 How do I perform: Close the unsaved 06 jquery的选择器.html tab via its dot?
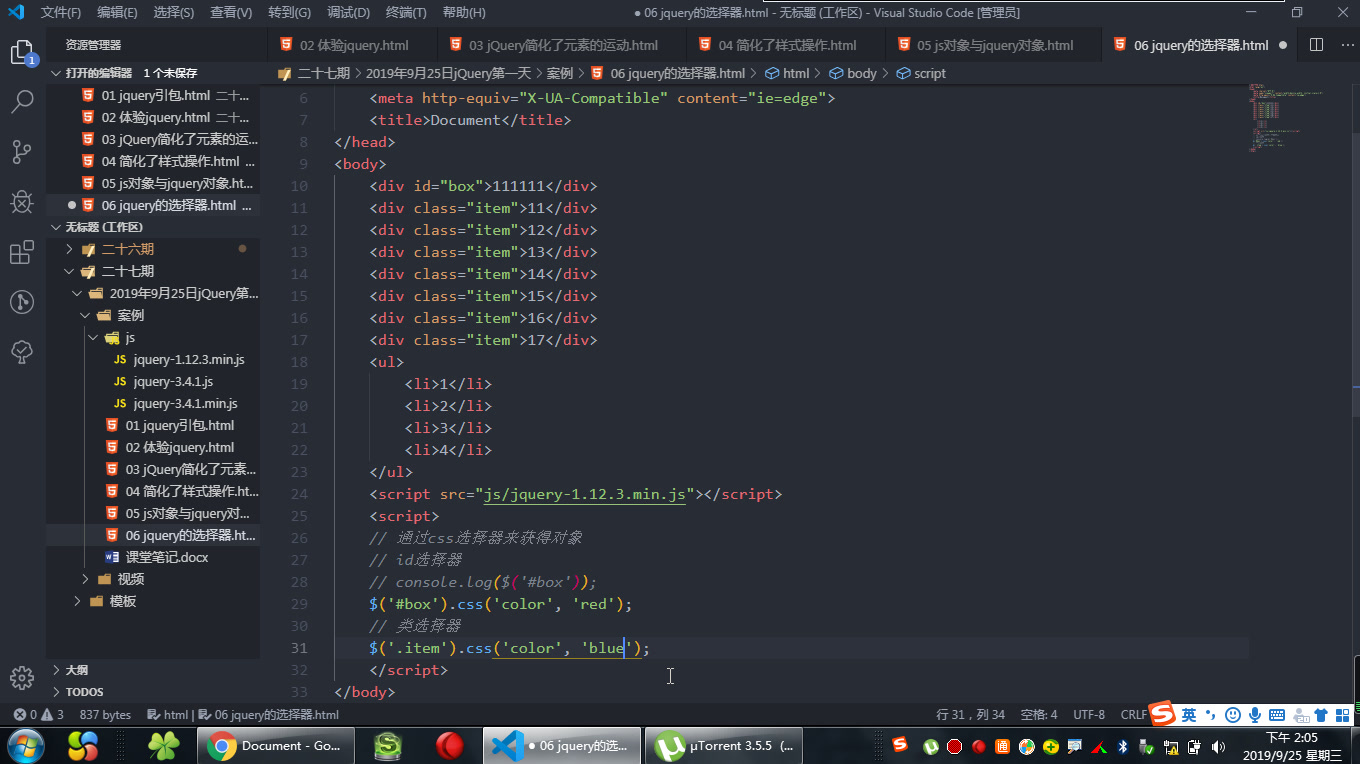[x=1282, y=45]
